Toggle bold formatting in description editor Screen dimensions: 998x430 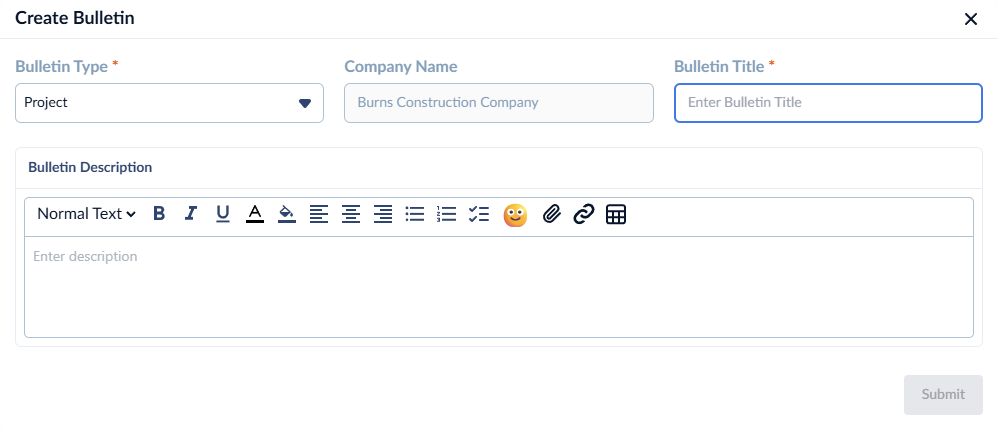159,214
